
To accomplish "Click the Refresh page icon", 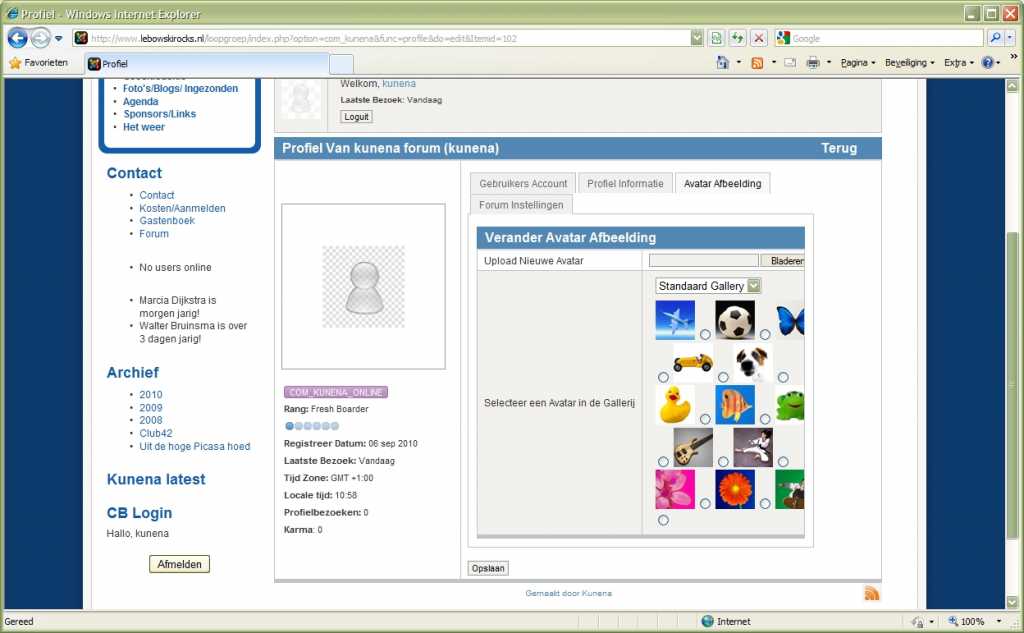I will (737, 38).
